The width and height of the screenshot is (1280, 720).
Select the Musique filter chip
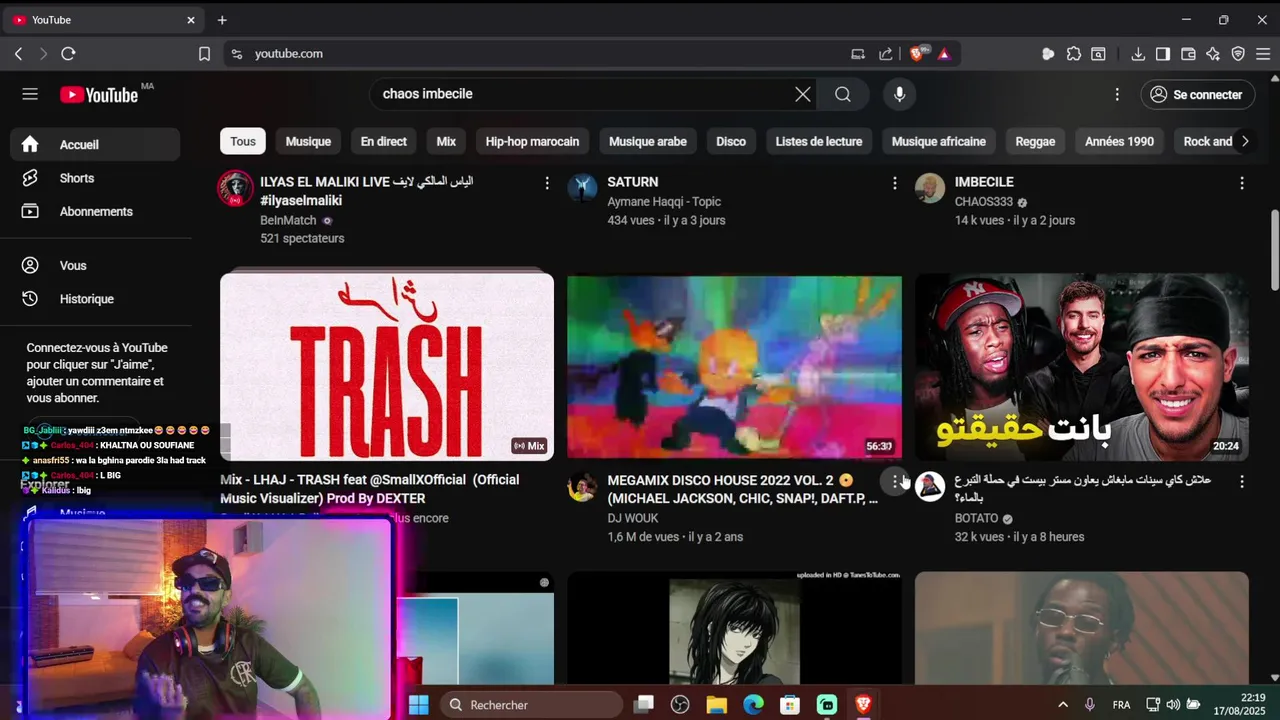[308, 142]
